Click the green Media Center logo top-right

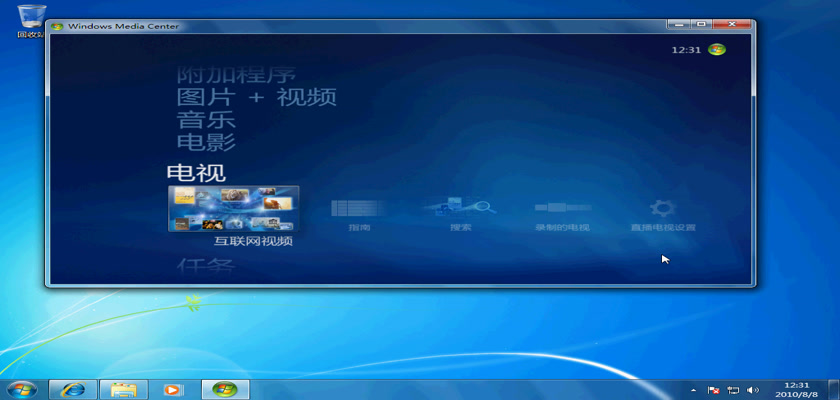(x=716, y=49)
